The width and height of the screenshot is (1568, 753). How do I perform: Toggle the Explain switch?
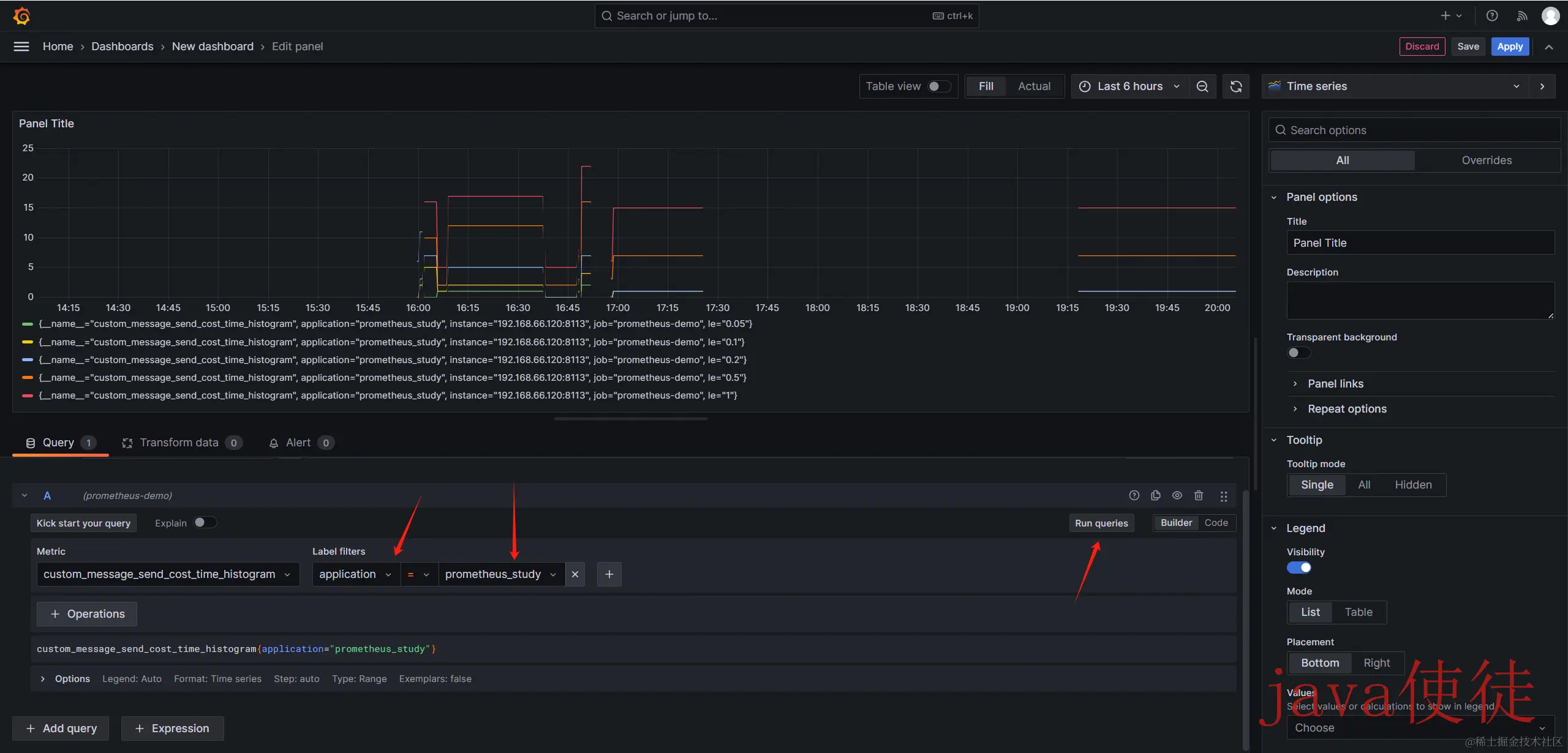[205, 522]
